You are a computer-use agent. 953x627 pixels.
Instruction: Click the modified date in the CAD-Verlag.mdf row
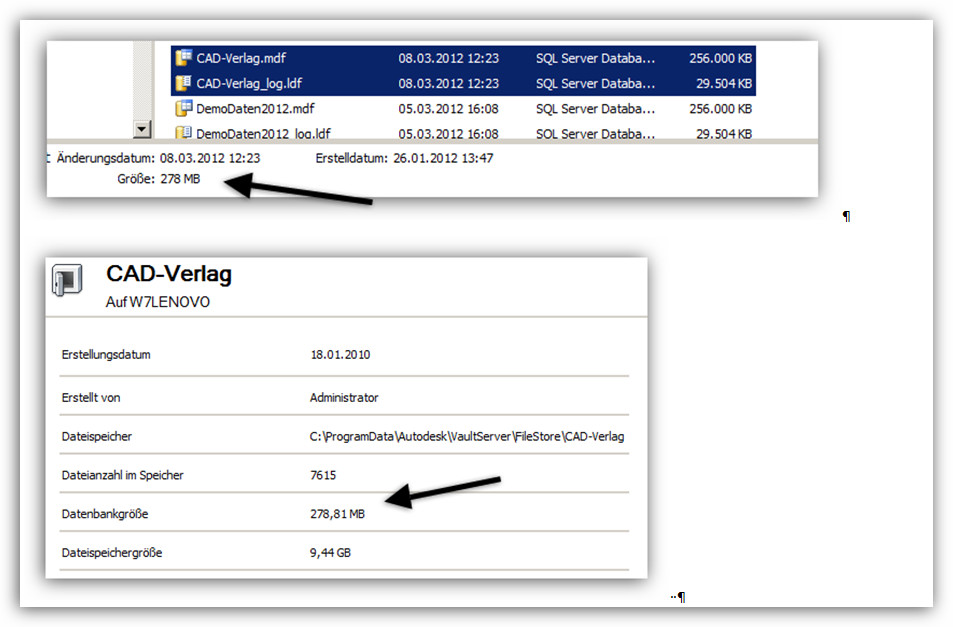[449, 58]
